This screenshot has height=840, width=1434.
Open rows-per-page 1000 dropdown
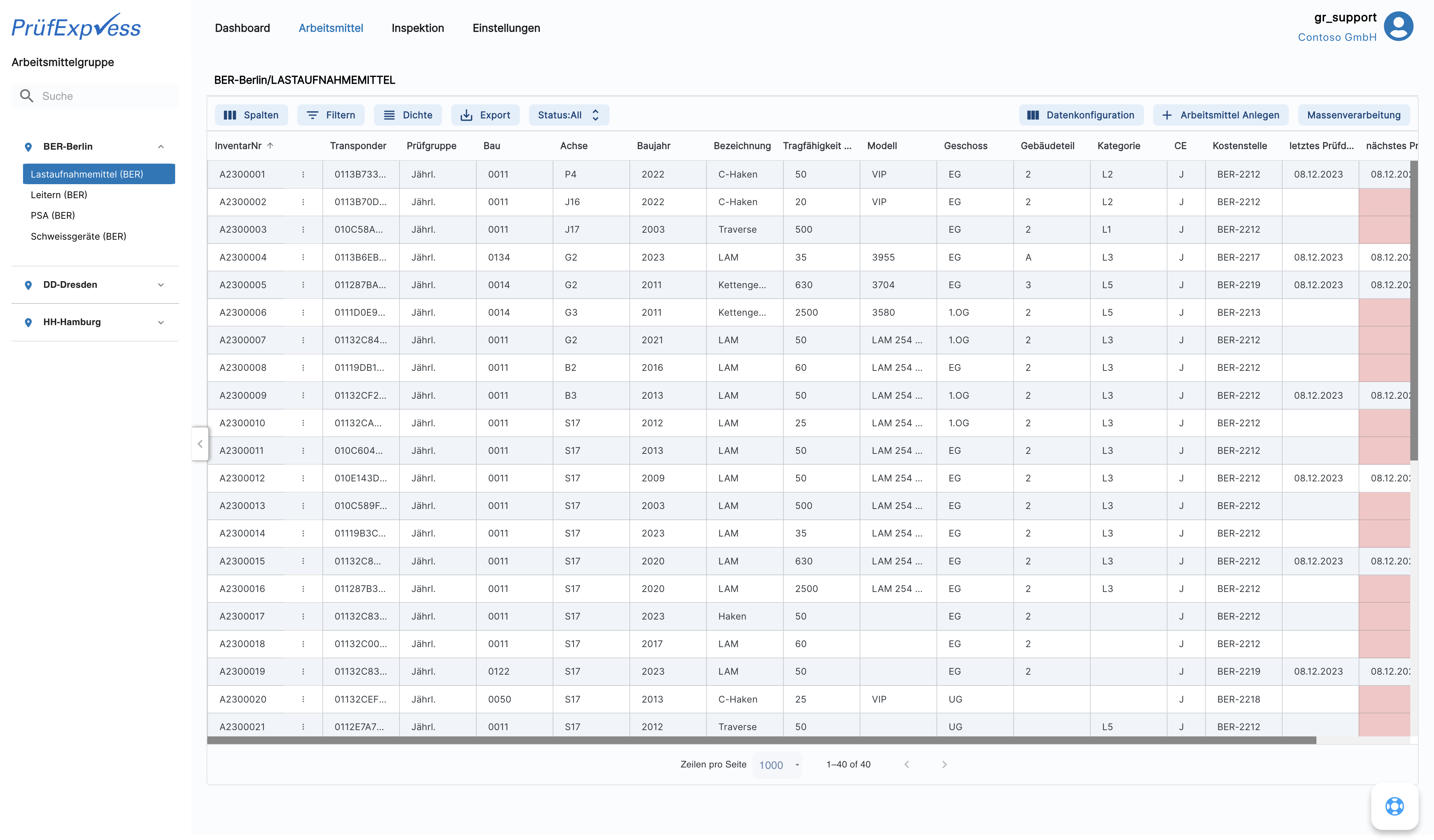click(x=778, y=765)
